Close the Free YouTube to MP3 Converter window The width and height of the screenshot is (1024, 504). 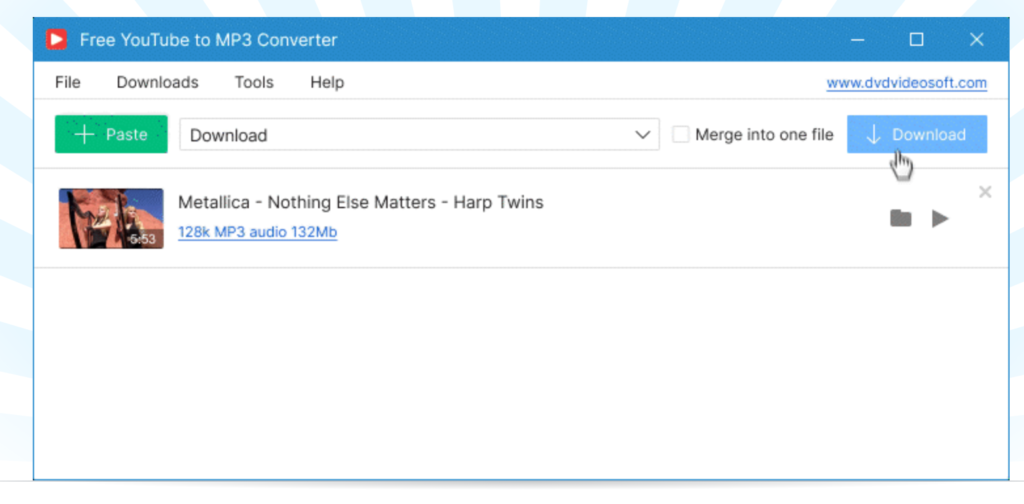click(976, 40)
